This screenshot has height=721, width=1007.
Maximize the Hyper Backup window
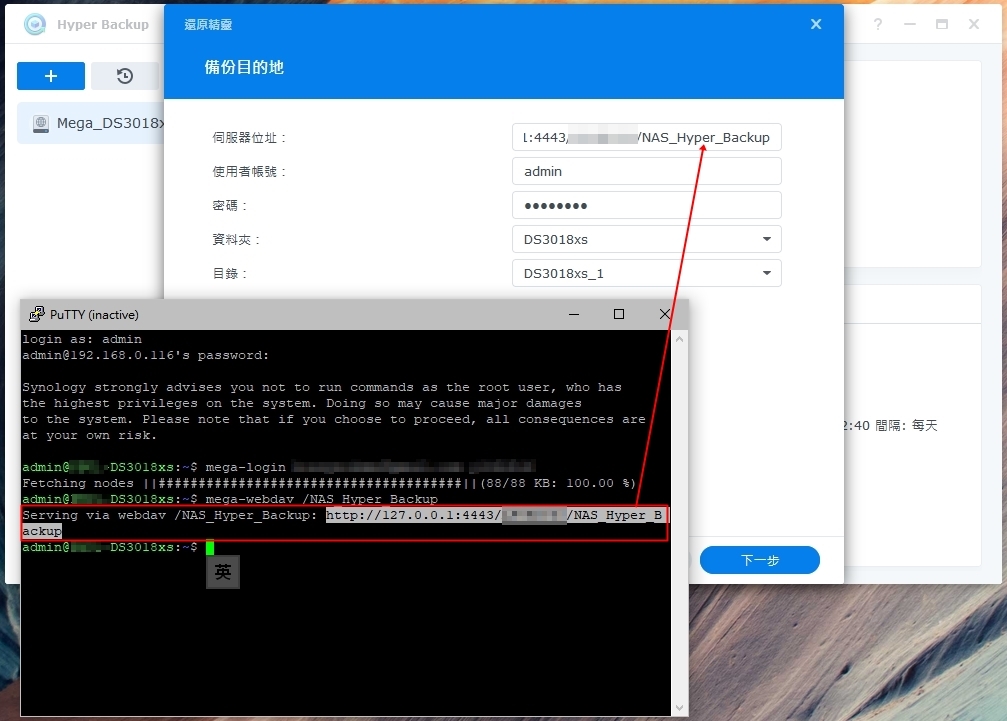point(941,24)
